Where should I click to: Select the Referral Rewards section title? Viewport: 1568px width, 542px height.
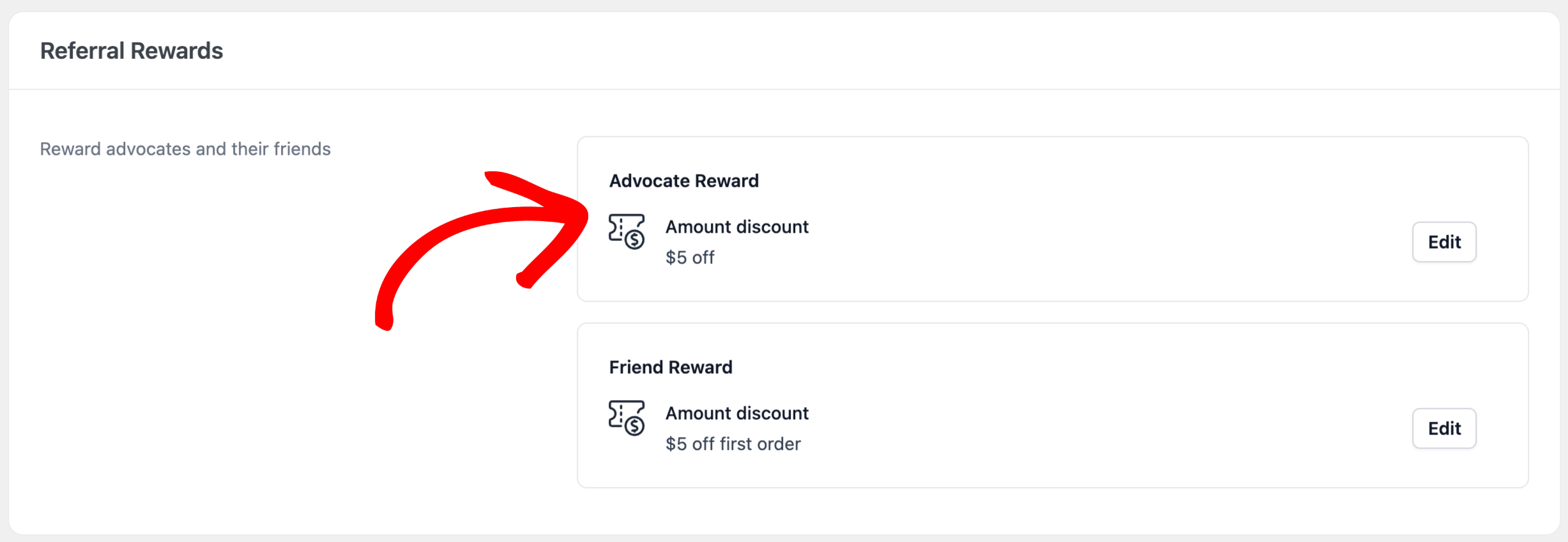(x=132, y=50)
